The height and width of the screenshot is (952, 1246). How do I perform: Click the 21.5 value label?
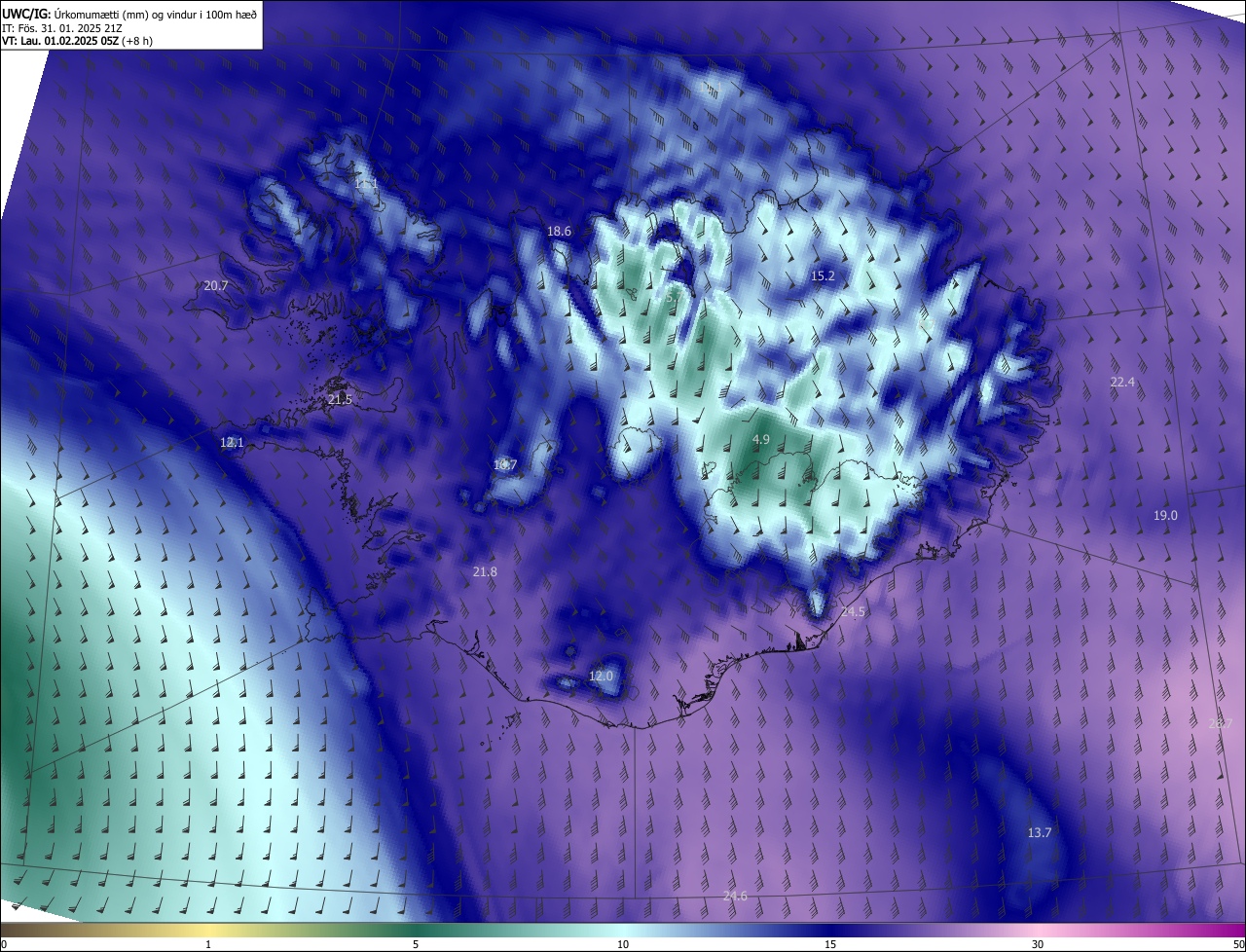click(340, 400)
